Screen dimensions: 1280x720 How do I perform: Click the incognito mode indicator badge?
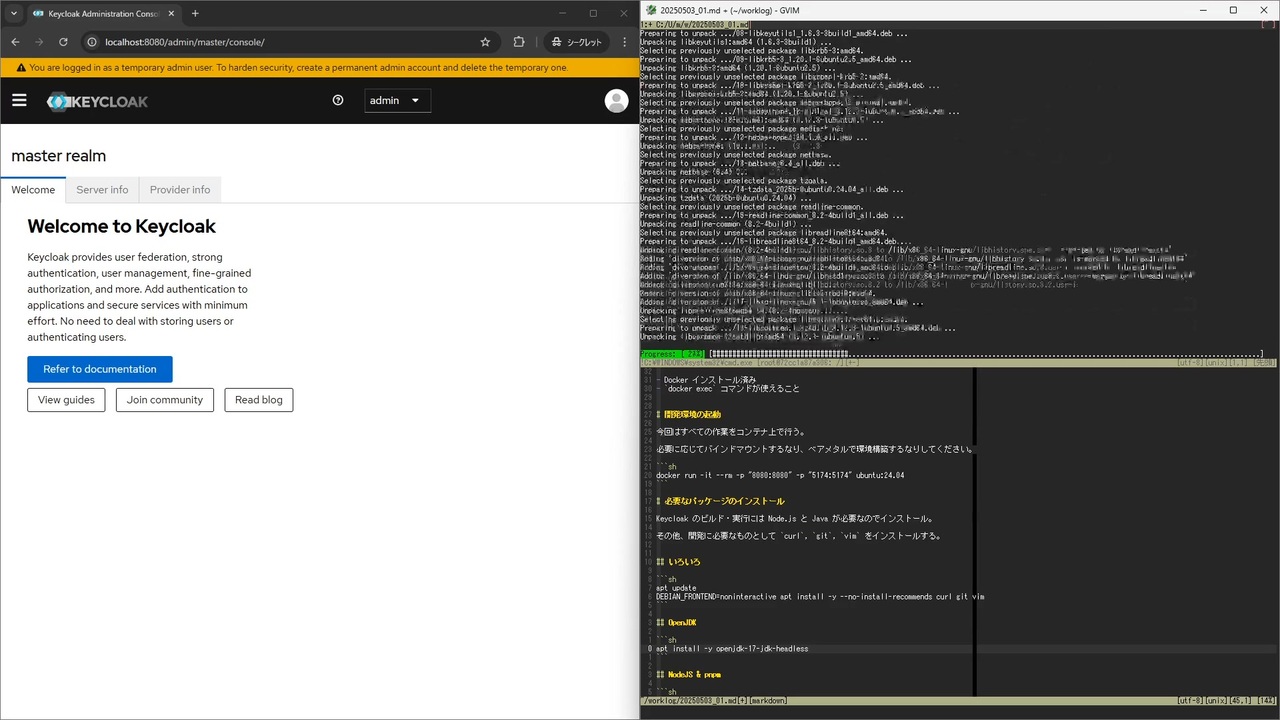point(577,42)
